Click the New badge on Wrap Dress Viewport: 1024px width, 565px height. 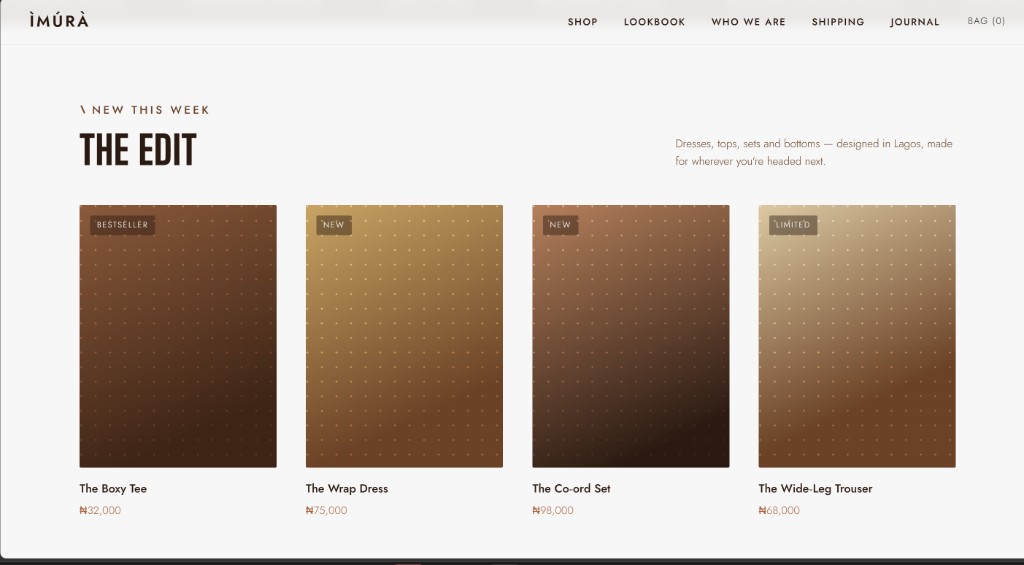334,225
